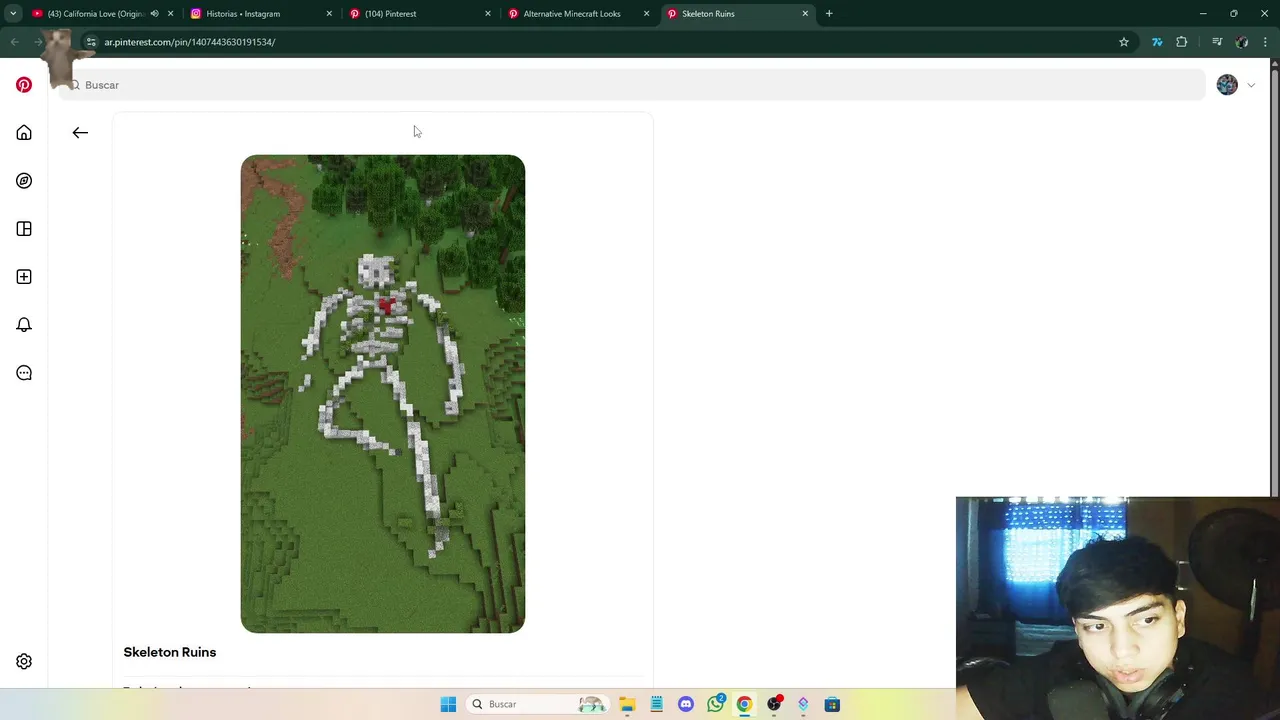Click the Skeleton Ruins pin title

pos(170,652)
